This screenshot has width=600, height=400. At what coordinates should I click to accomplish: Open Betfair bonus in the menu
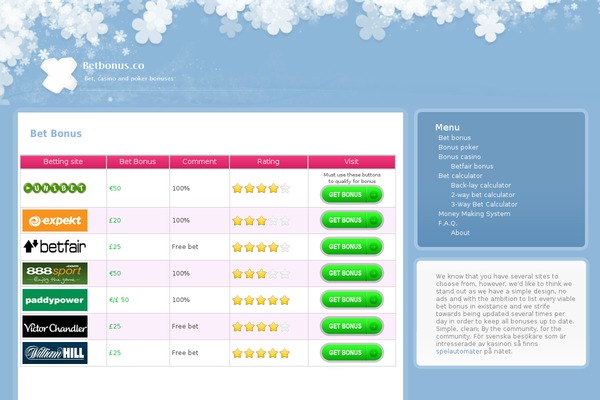click(472, 166)
